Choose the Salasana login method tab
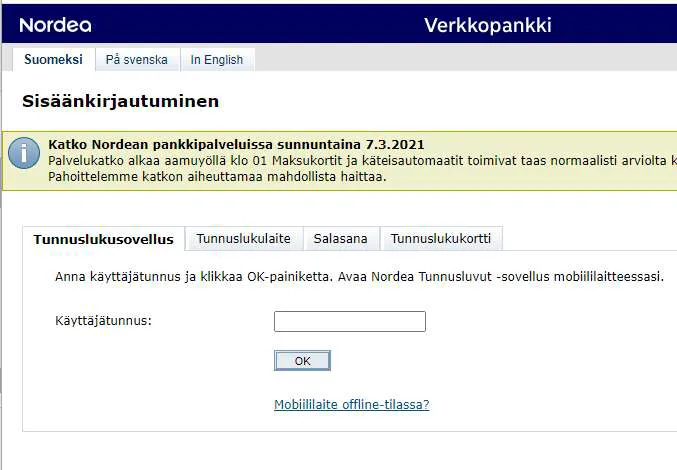This screenshot has width=677, height=470. [x=340, y=239]
